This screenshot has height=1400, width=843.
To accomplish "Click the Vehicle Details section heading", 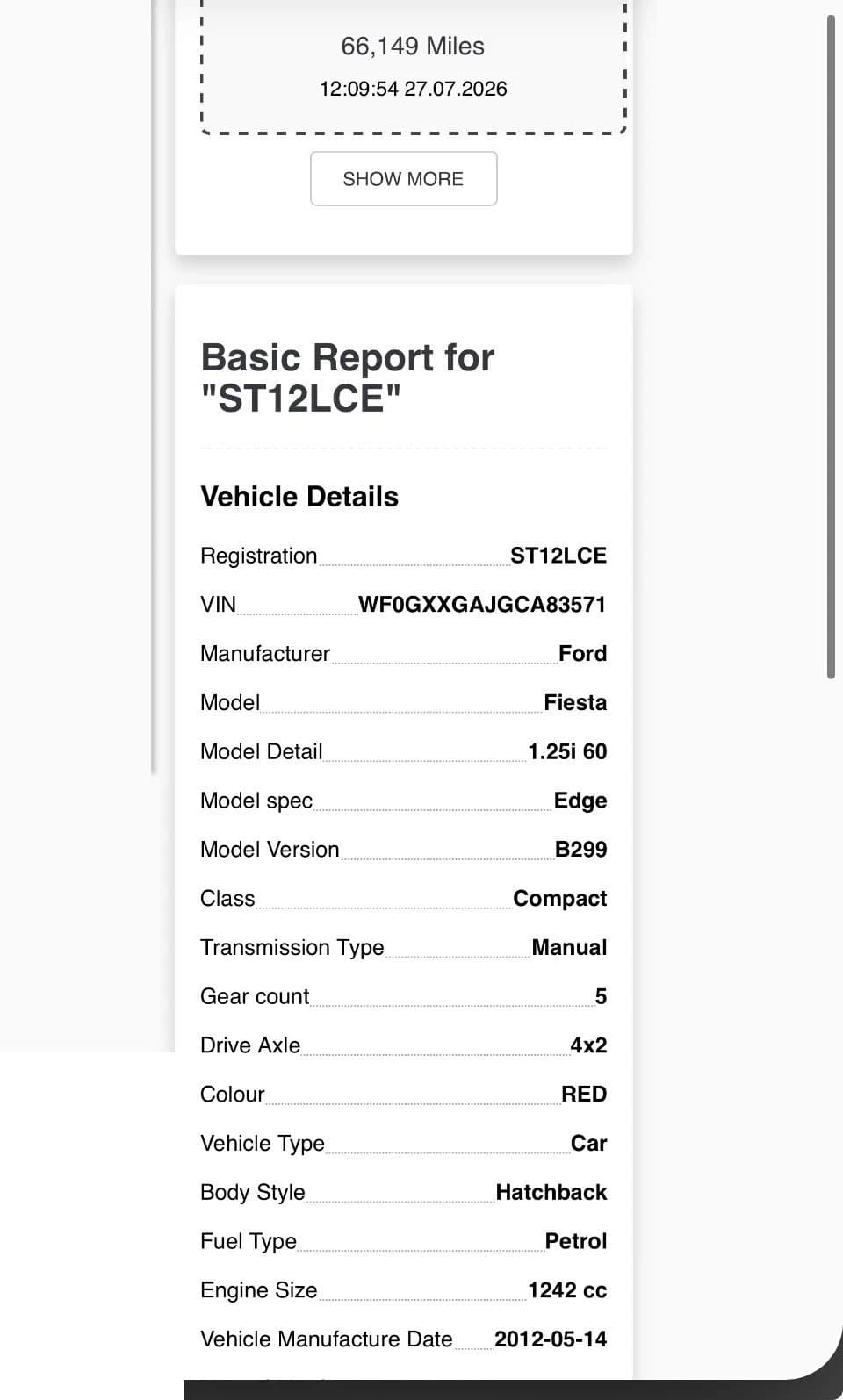I will [x=299, y=497].
